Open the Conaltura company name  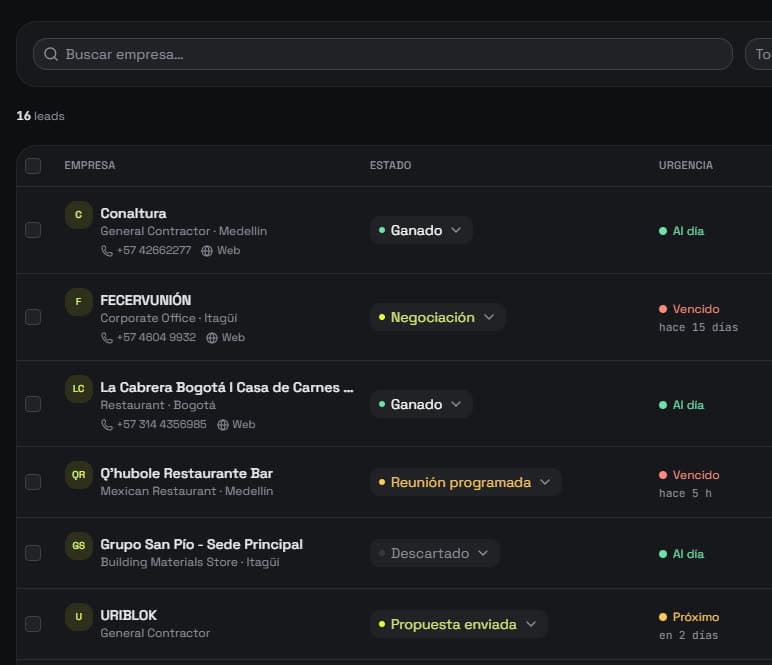pyautogui.click(x=133, y=214)
